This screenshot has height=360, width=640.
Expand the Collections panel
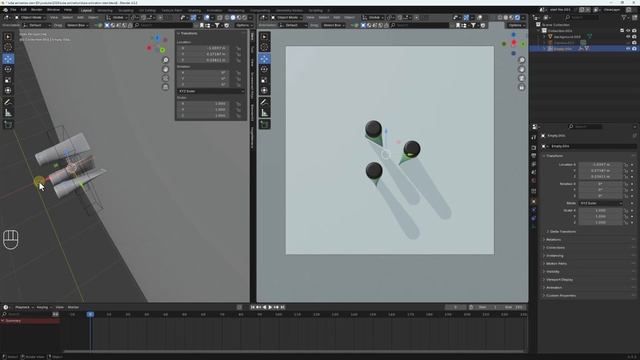pyautogui.click(x=588, y=248)
